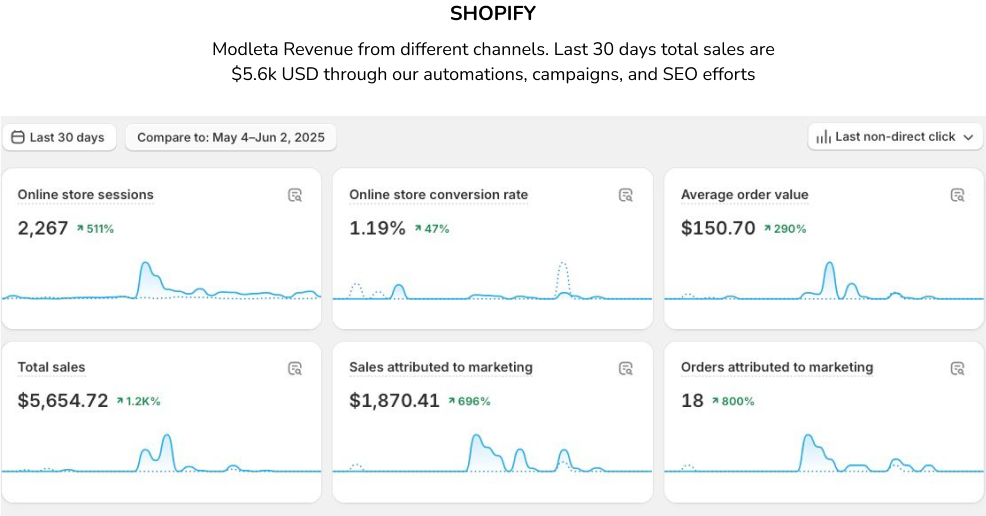This screenshot has height=516, width=986.
Task: Click the $5,654.72 total sales value
Action: click(x=63, y=400)
